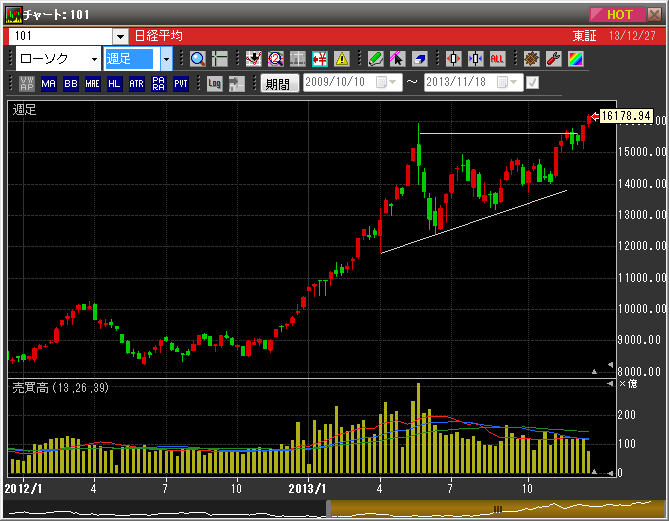Open the 週足 timeframe dropdown
Image resolution: width=669 pixels, height=521 pixels.
pyautogui.click(x=166, y=59)
